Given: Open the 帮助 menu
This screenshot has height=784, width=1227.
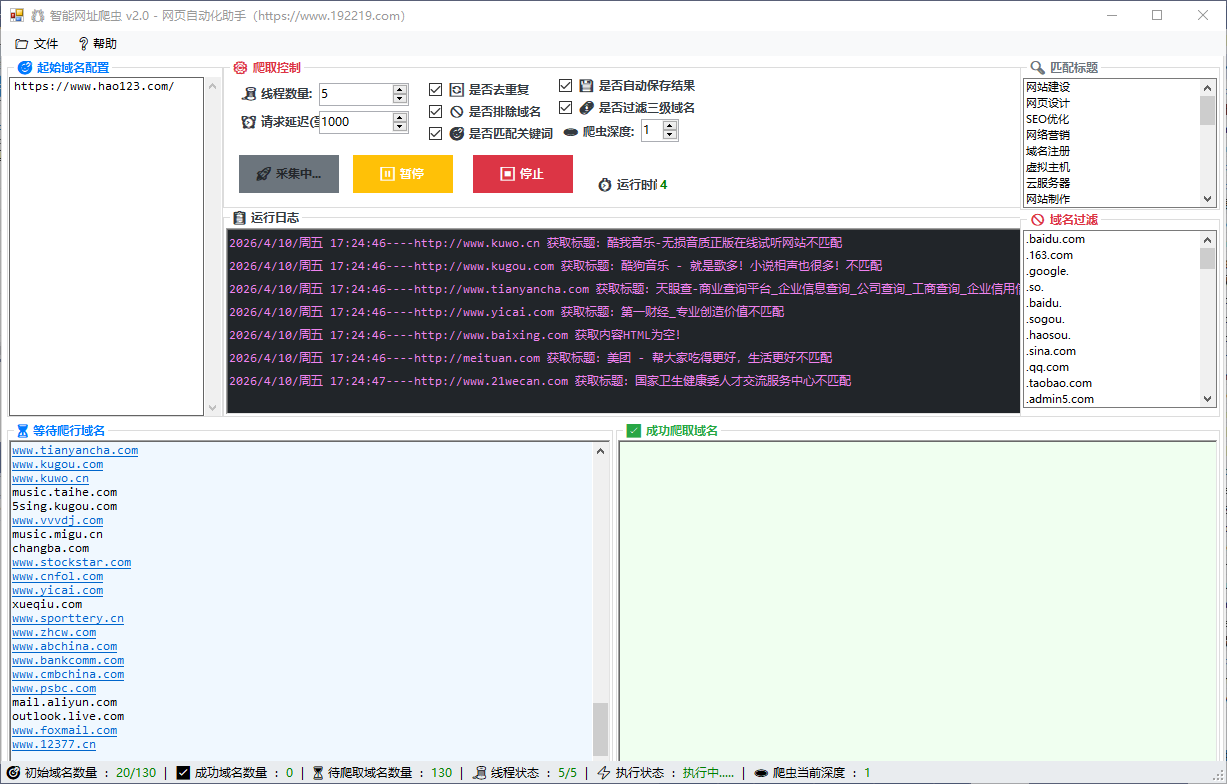Looking at the screenshot, I should point(99,43).
